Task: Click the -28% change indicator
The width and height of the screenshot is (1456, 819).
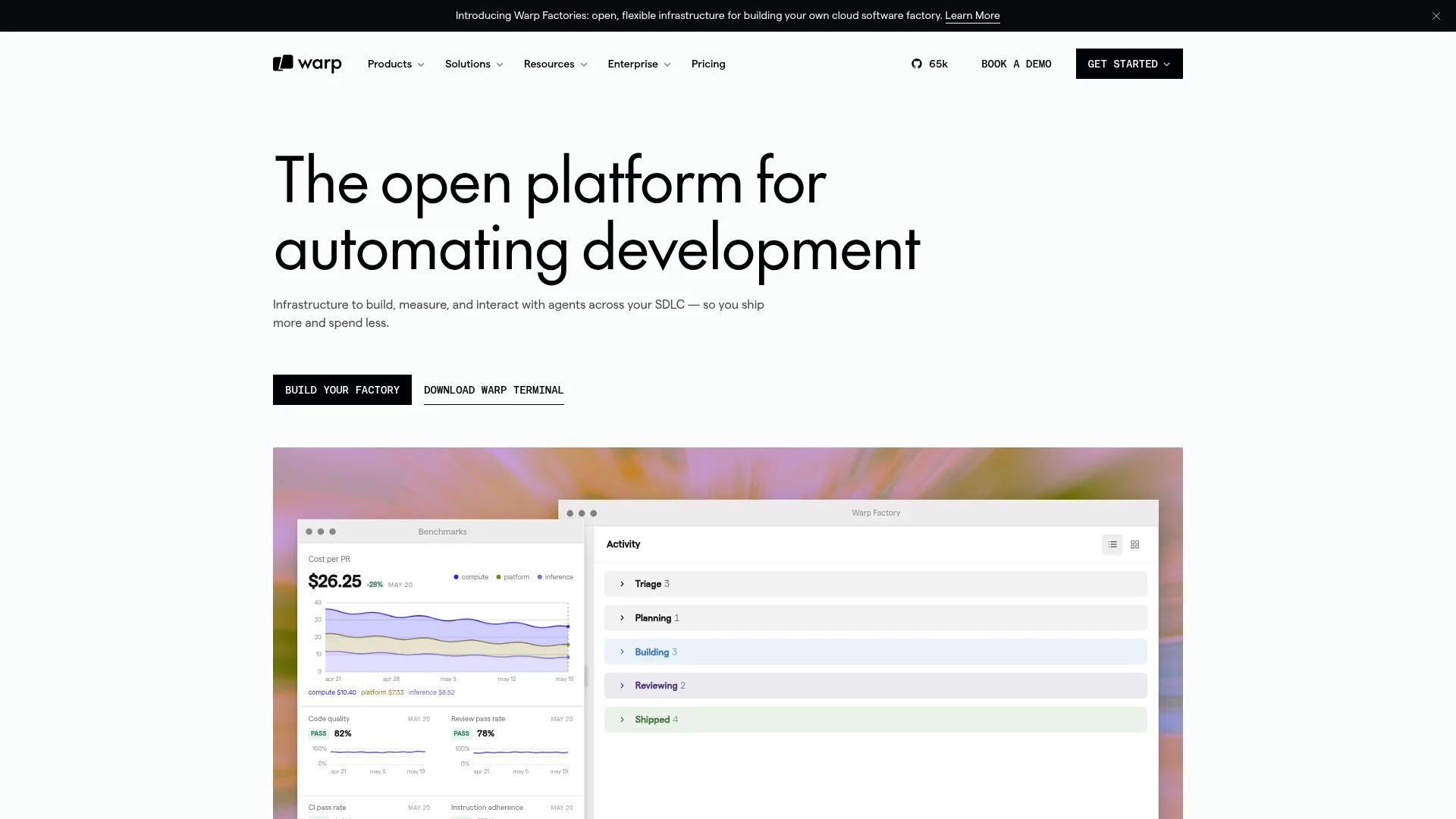Action: click(x=375, y=585)
